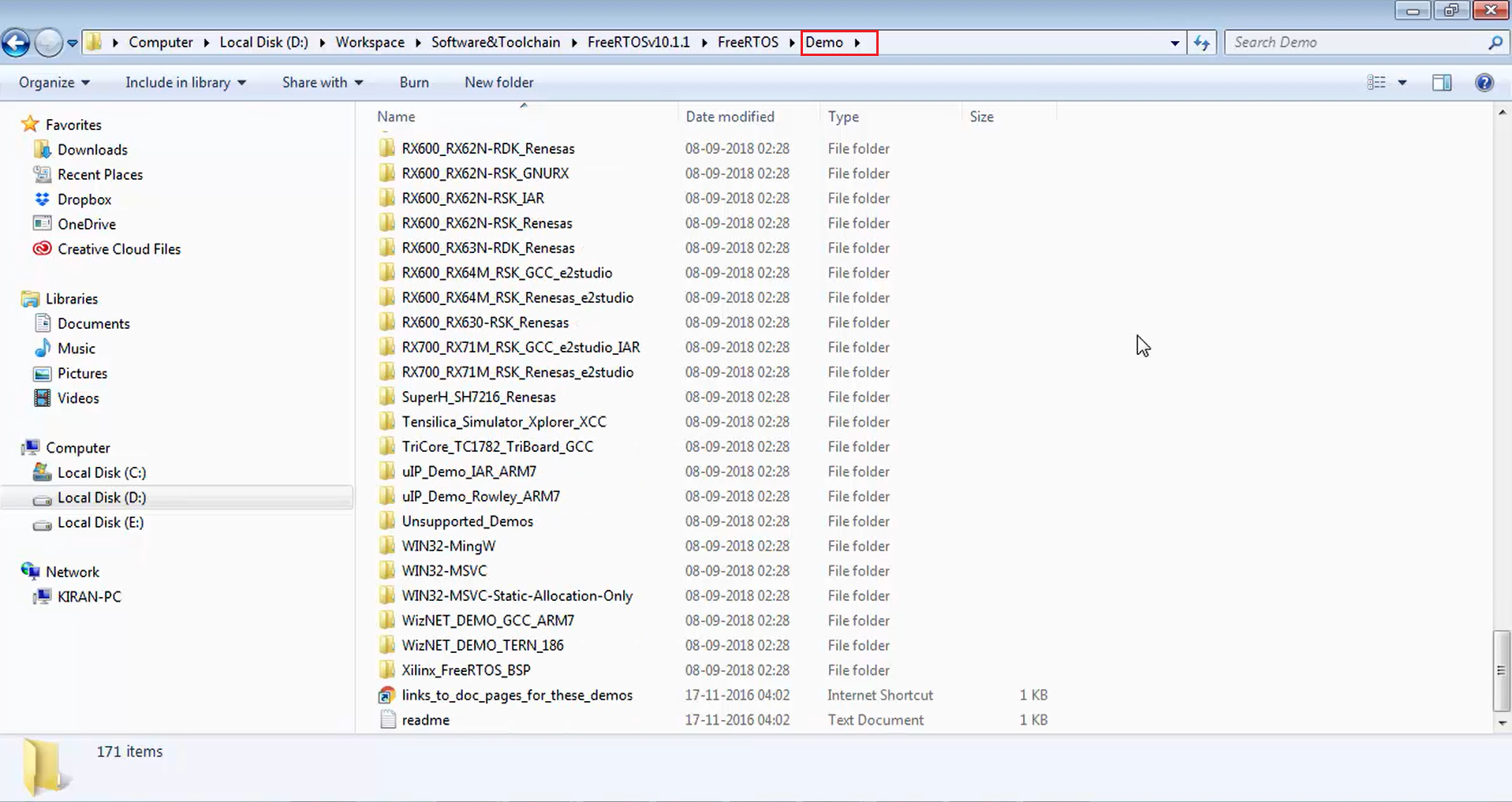
Task: Select links_to_doc_pages_for_these_demos shortcut icon
Action: pos(386,696)
